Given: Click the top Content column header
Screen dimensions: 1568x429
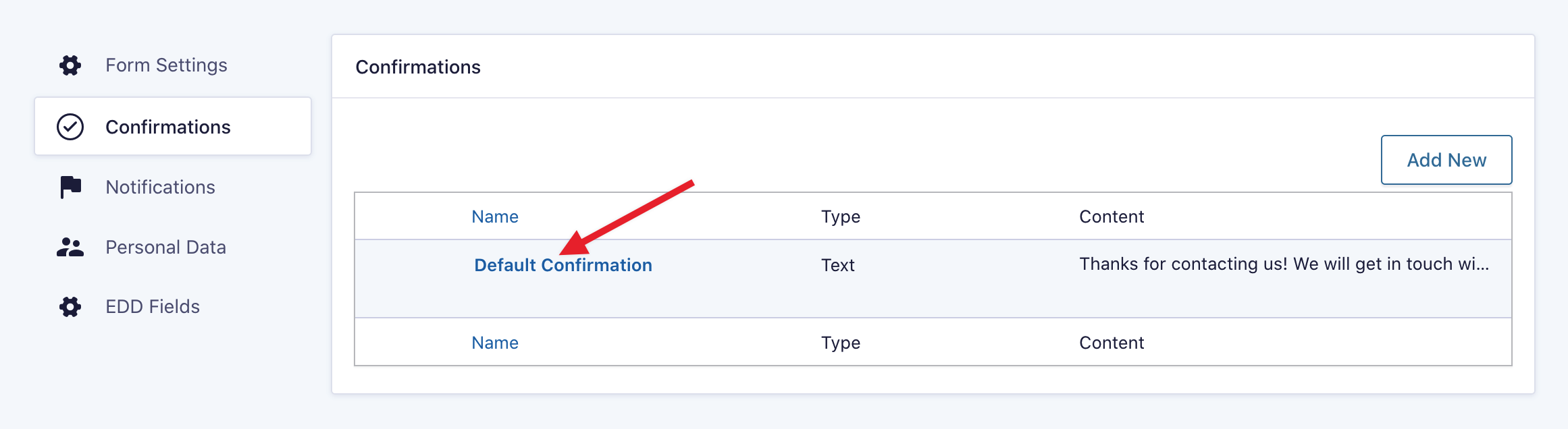Looking at the screenshot, I should [1112, 217].
